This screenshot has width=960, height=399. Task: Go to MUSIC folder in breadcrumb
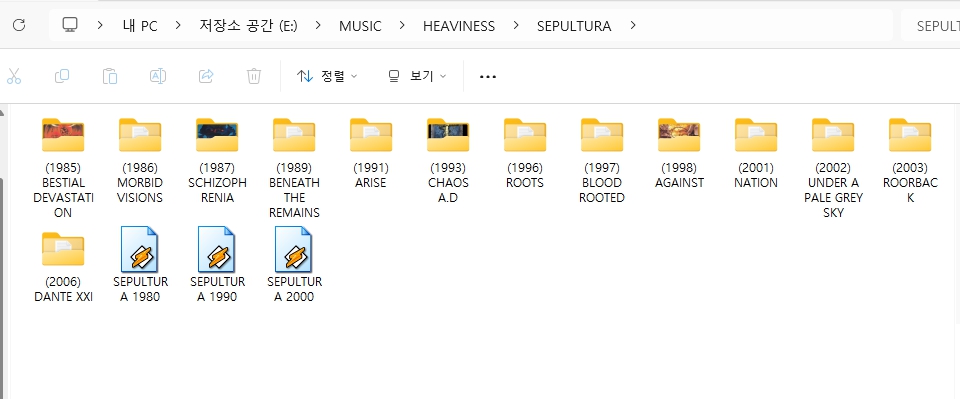pos(361,26)
